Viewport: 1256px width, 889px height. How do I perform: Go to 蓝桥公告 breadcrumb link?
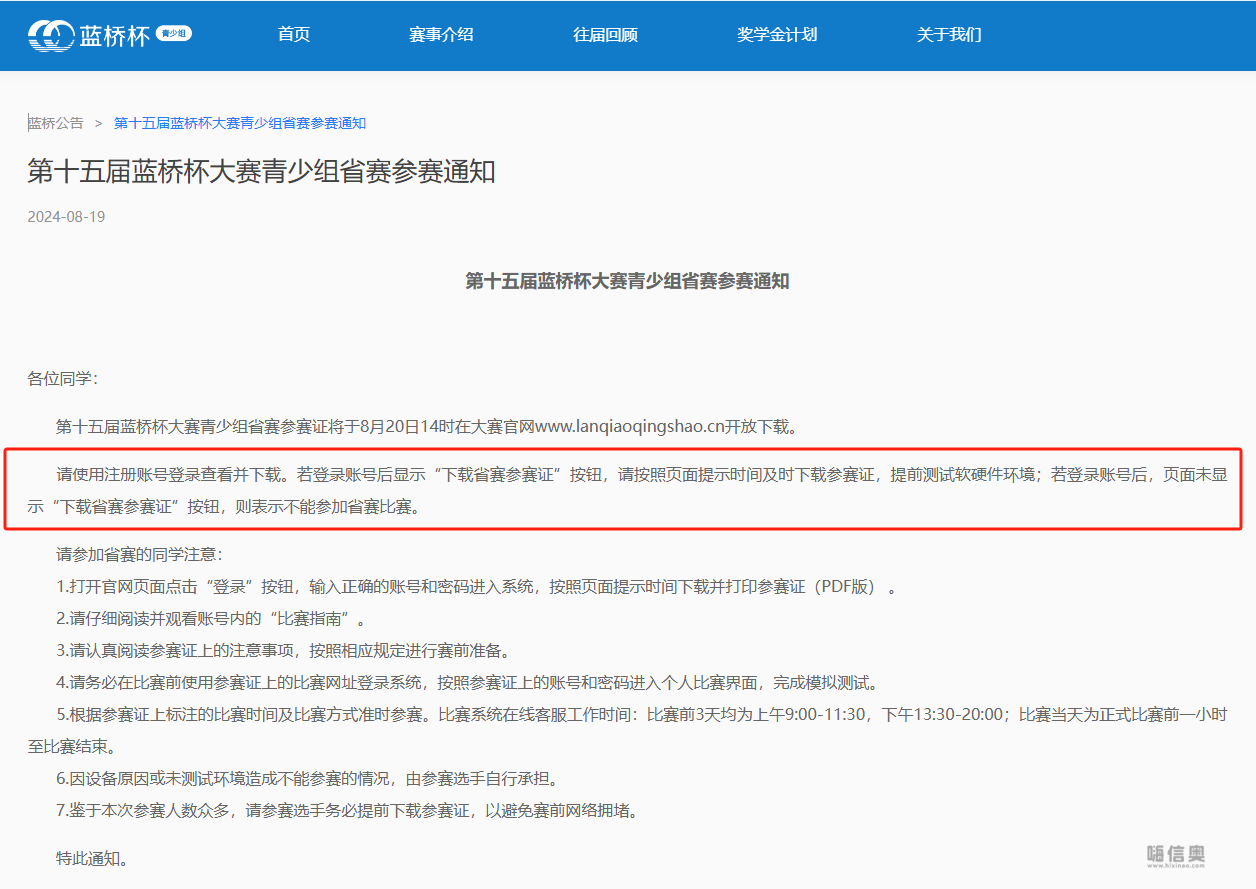(56, 123)
